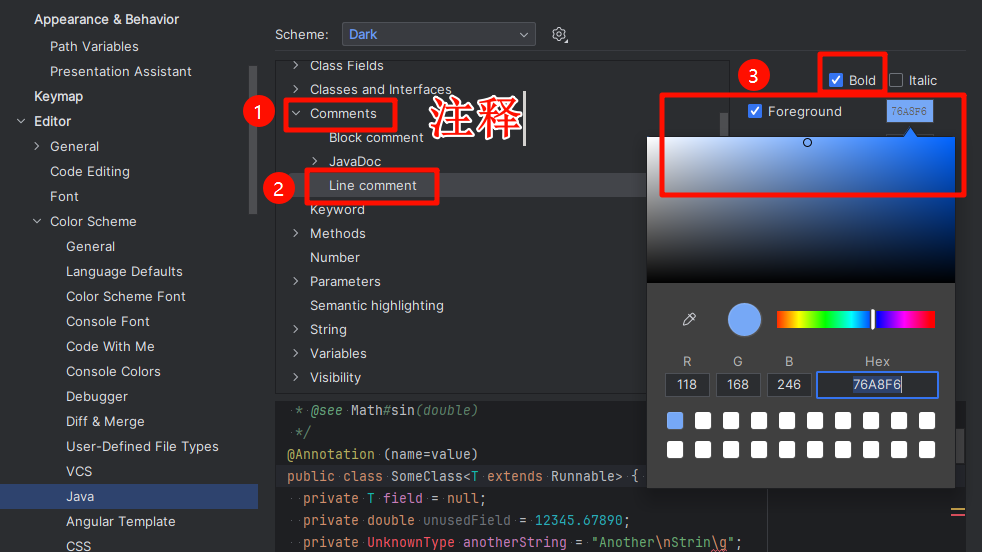Open the Scheme dropdown showing Dark
982x552 pixels.
(x=438, y=34)
